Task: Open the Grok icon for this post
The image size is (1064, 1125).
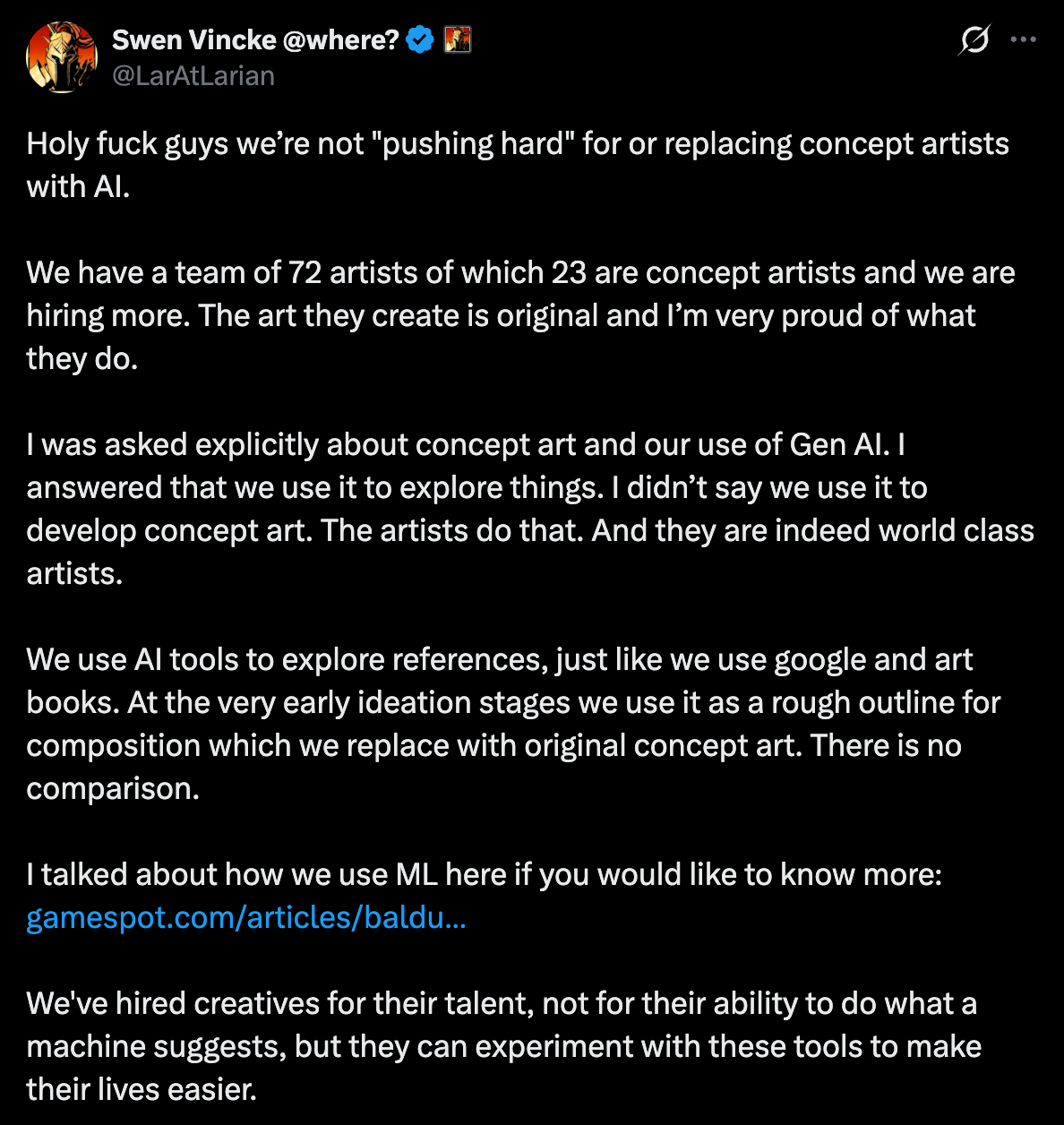Action: (x=974, y=40)
